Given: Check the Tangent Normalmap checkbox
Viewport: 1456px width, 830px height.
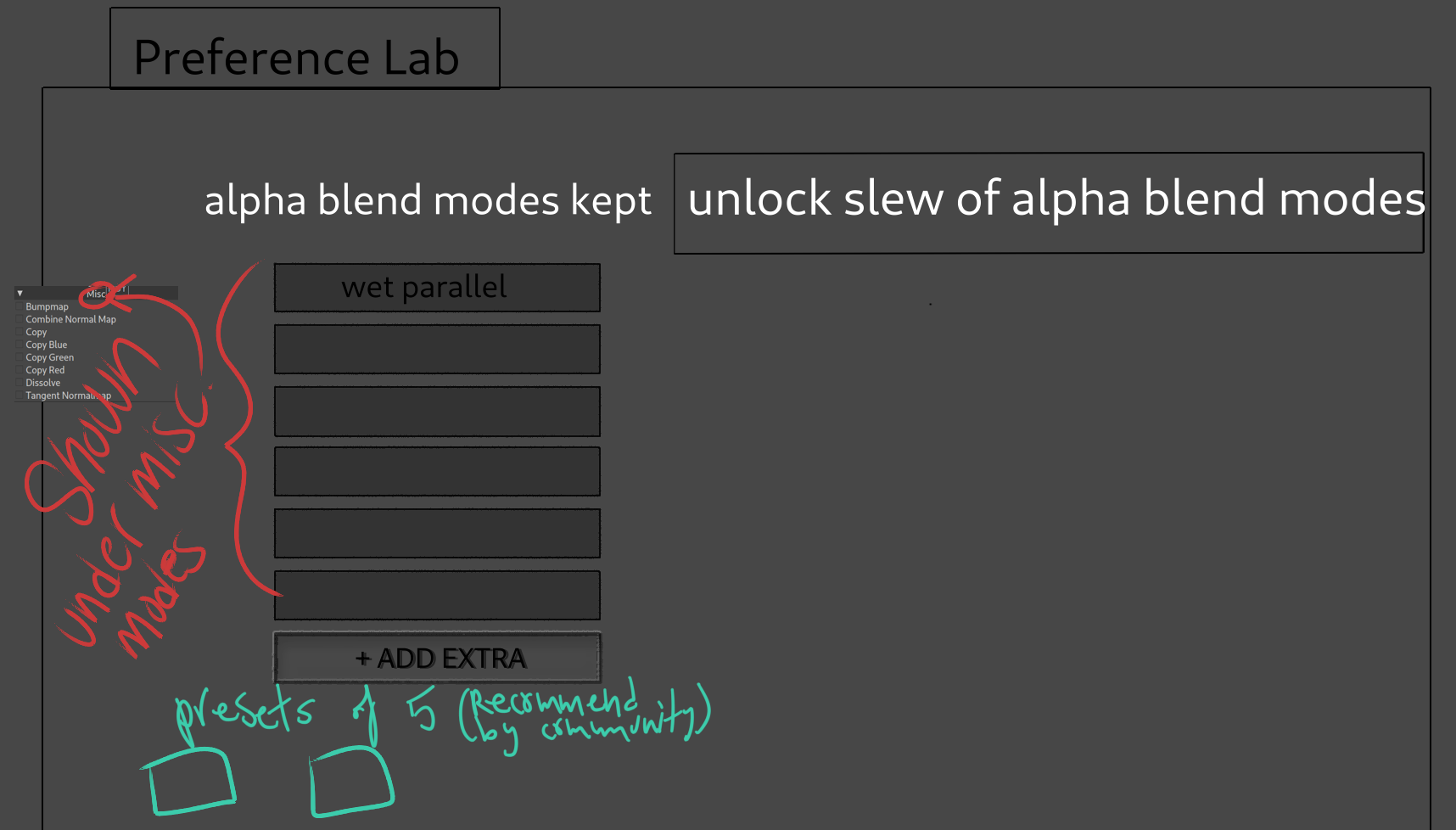Looking at the screenshot, I should point(20,396).
